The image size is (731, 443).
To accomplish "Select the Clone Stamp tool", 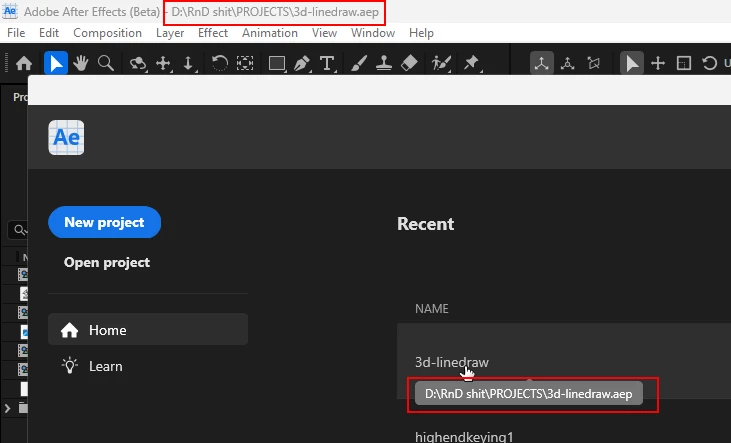I will 384,63.
